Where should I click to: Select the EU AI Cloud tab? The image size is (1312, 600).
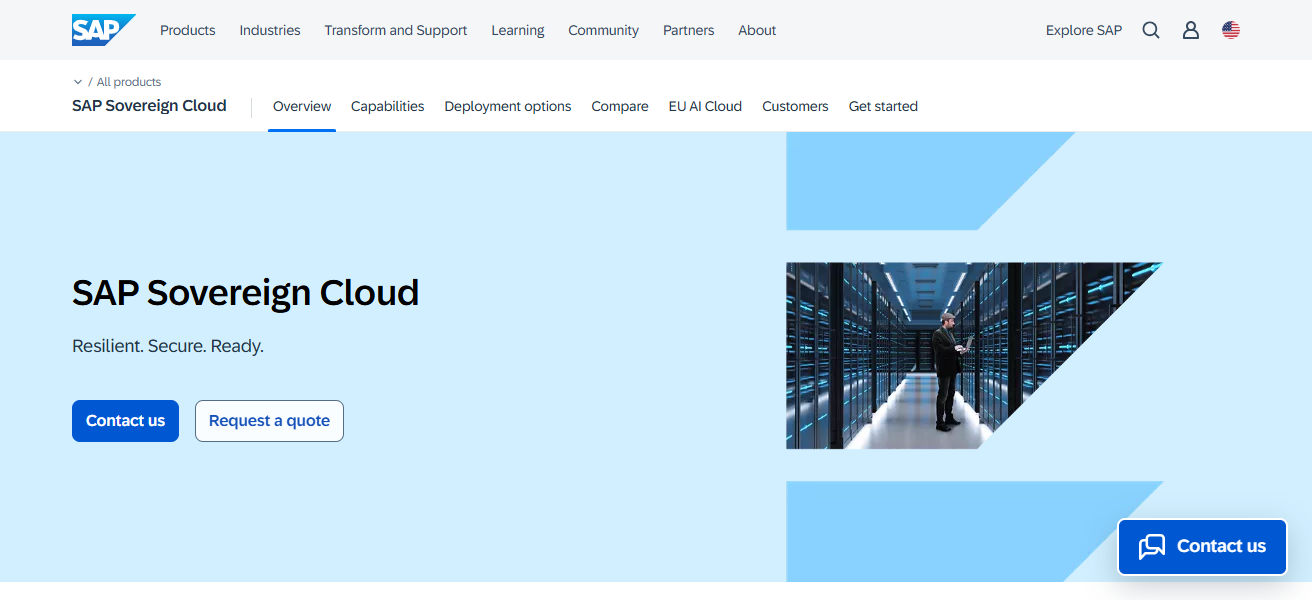705,106
